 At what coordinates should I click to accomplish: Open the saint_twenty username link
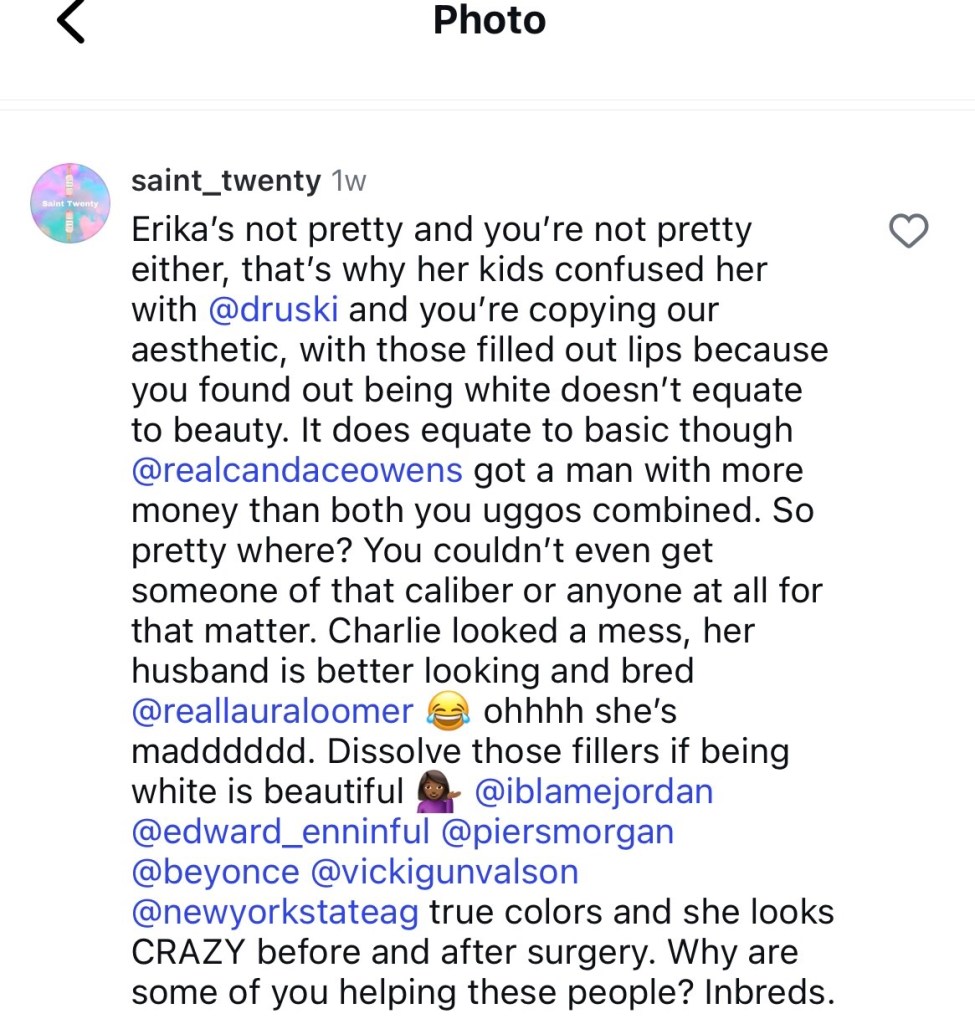coord(226,181)
